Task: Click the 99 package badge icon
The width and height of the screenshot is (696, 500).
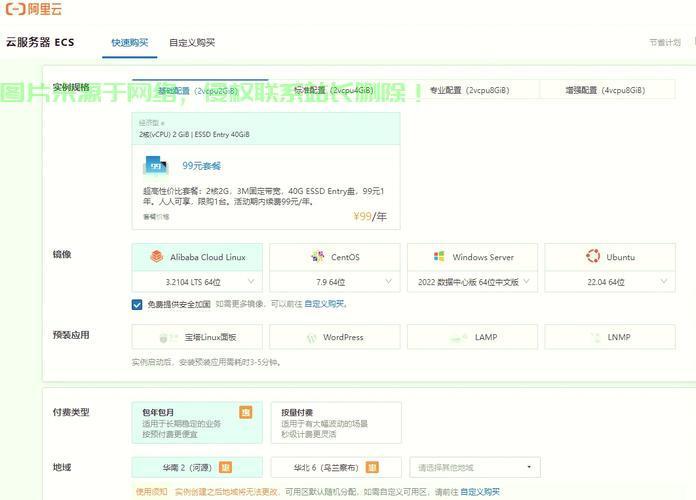Action: click(156, 166)
